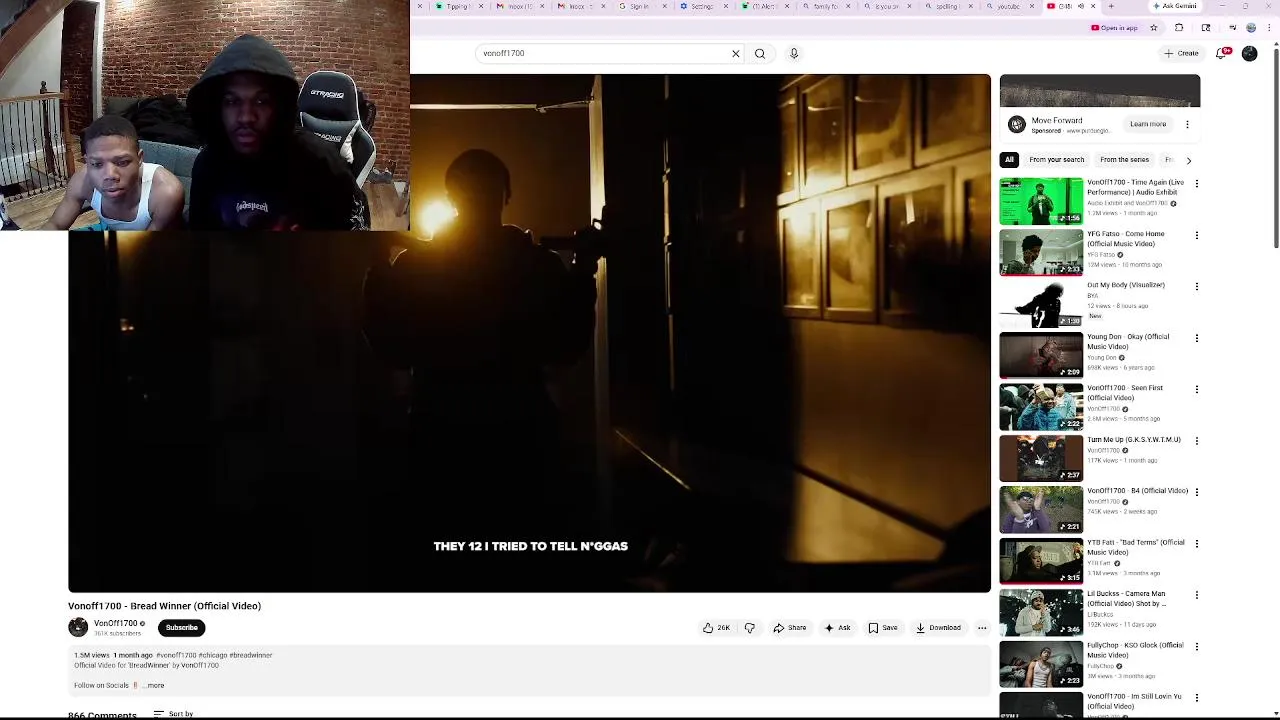Open the browser extensions puzzle icon

[x=1179, y=28]
